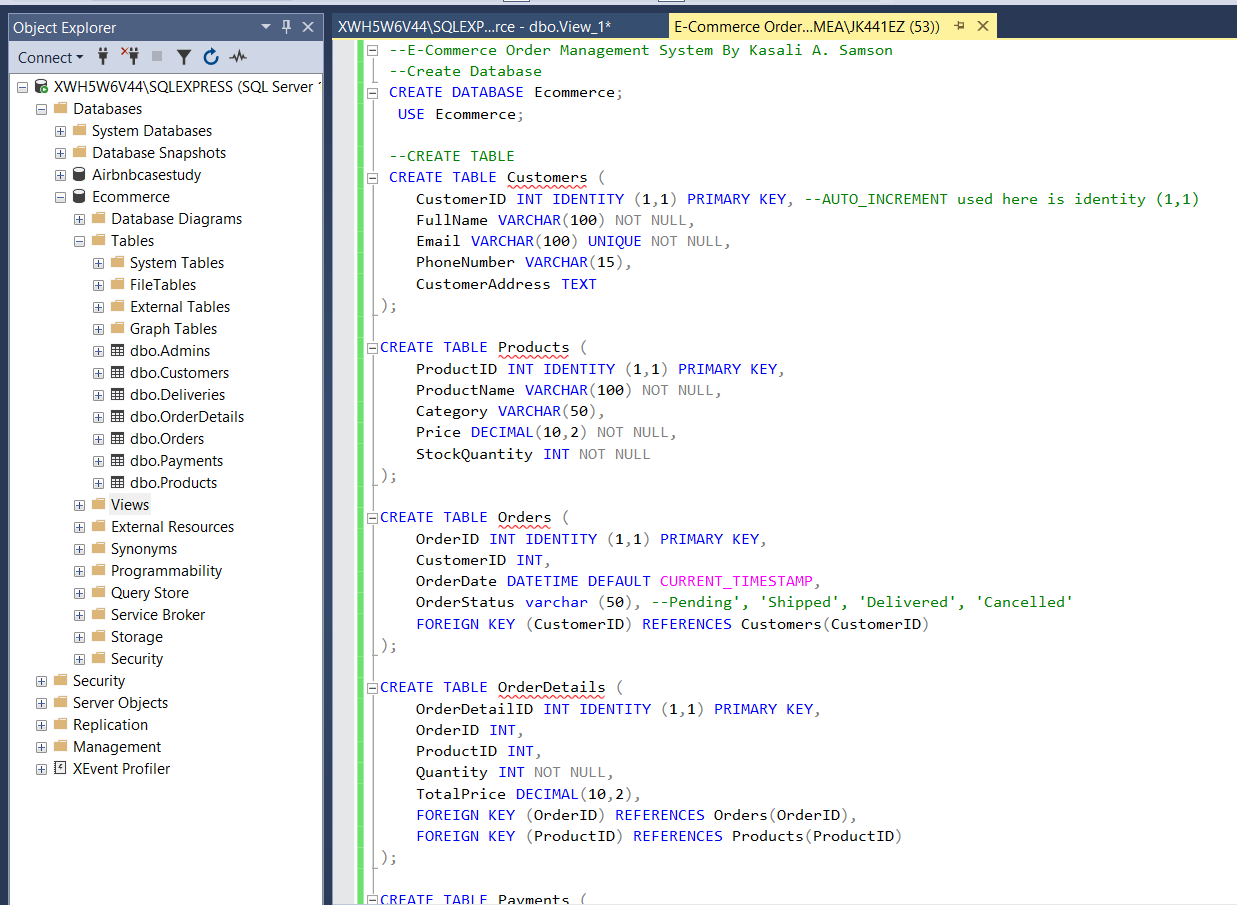Select the E-Commerce Order query tab

click(807, 27)
